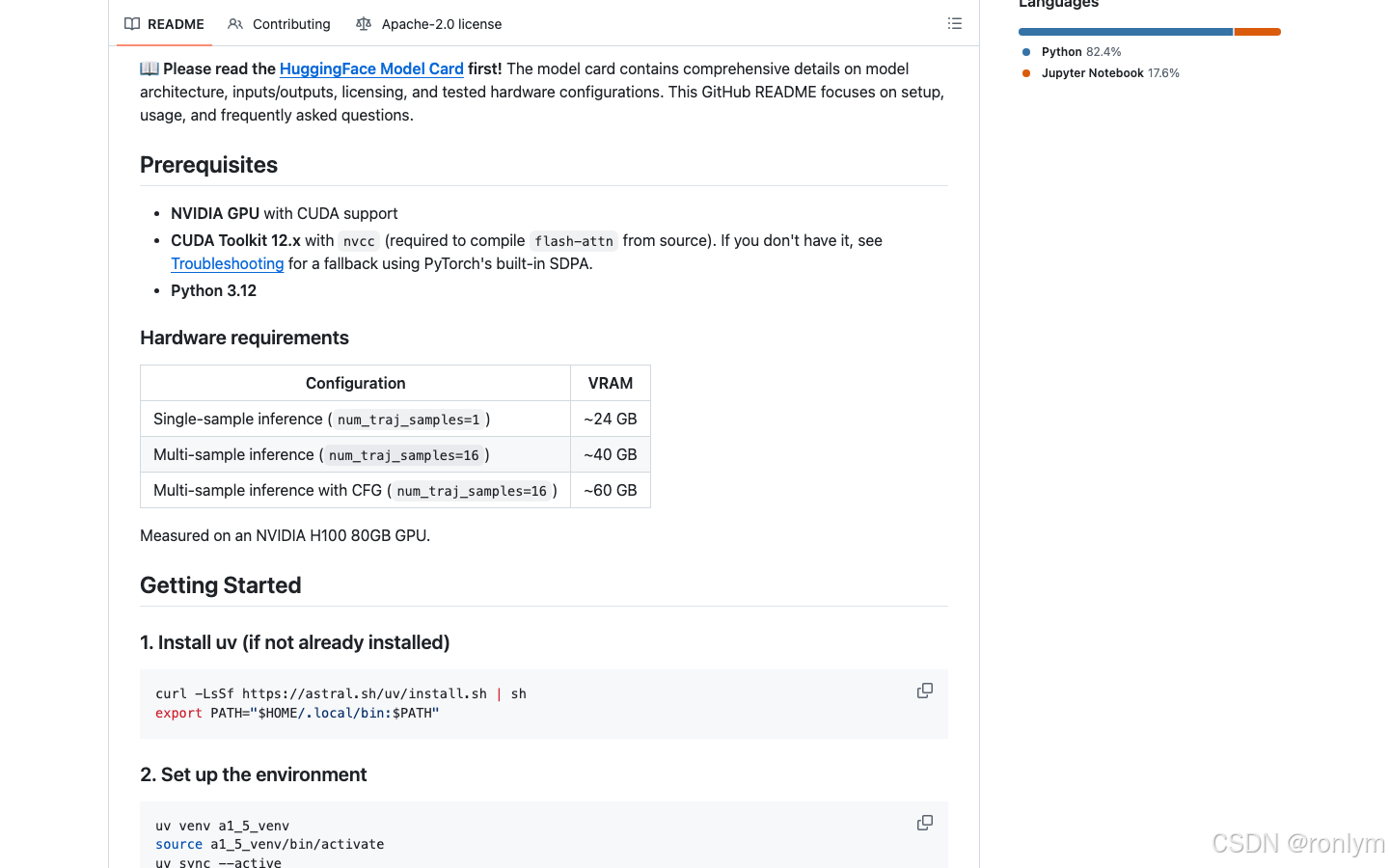Click the orange Jupyter segment of language bar

pos(1258,32)
